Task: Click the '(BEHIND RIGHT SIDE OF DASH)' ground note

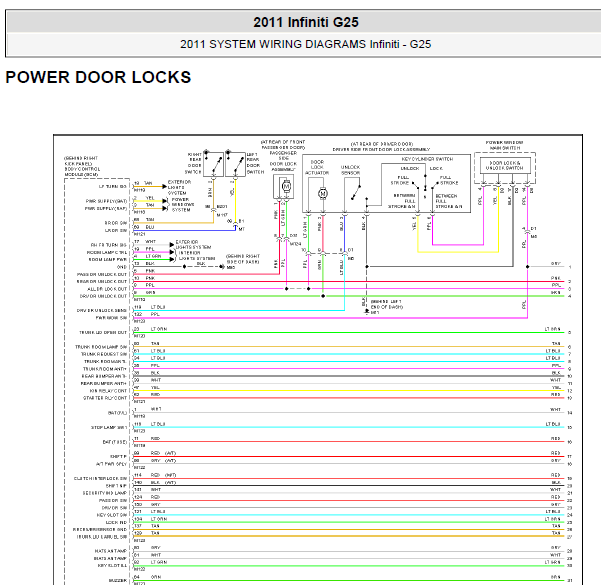Action: click(x=243, y=259)
